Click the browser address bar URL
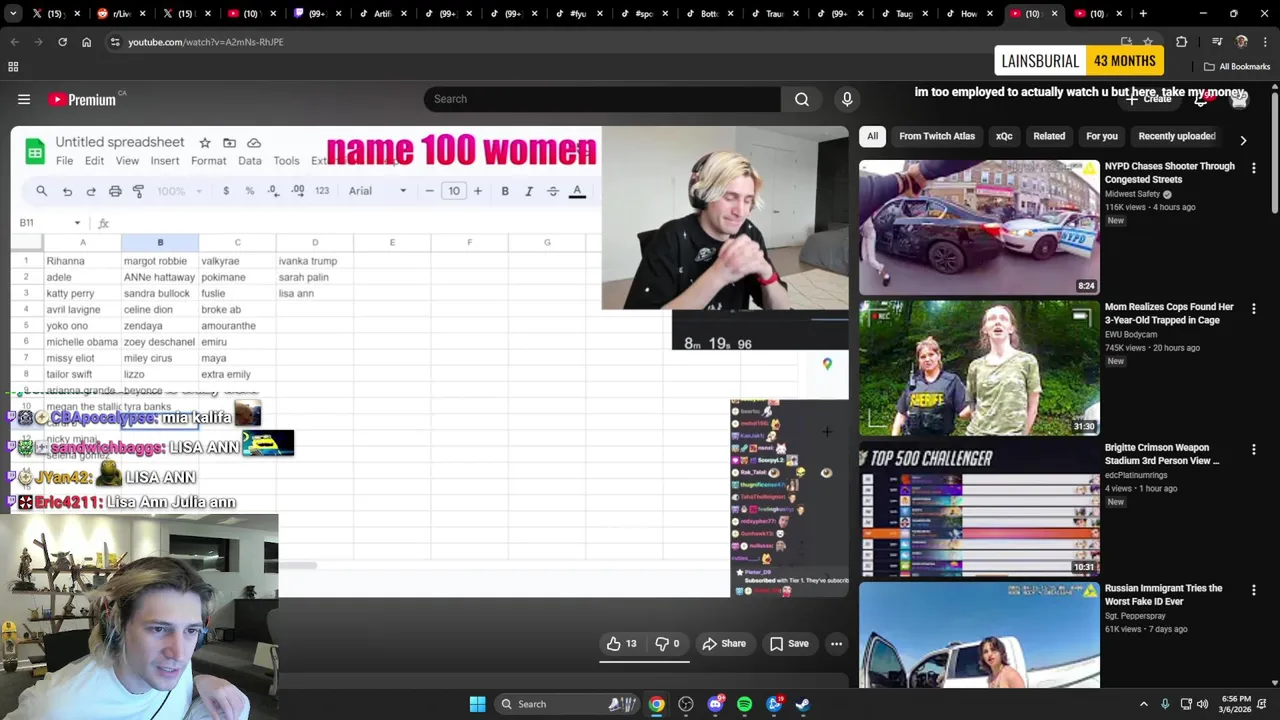The width and height of the screenshot is (1280, 720). 206,42
